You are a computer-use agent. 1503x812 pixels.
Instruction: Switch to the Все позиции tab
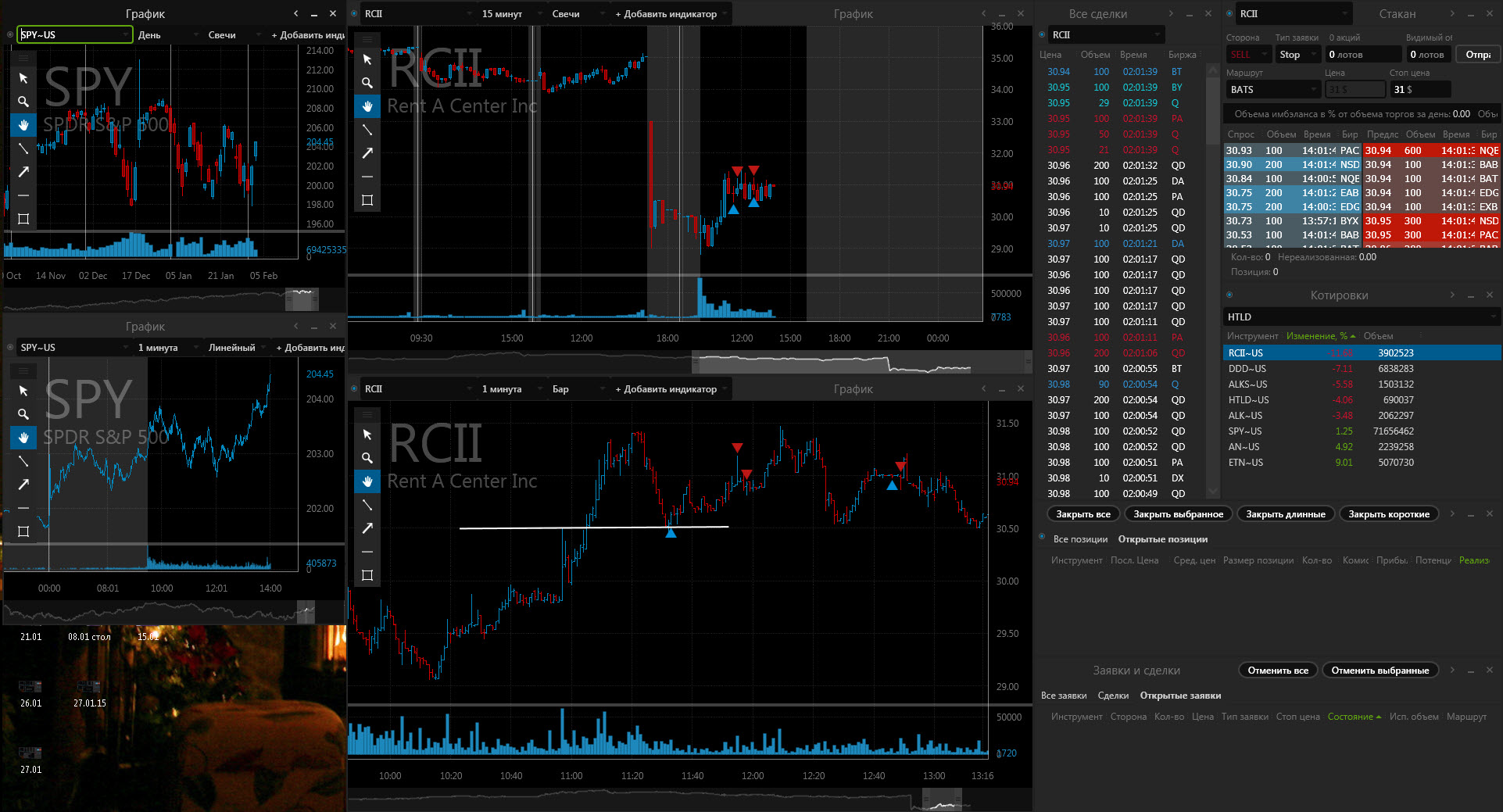tap(1080, 539)
